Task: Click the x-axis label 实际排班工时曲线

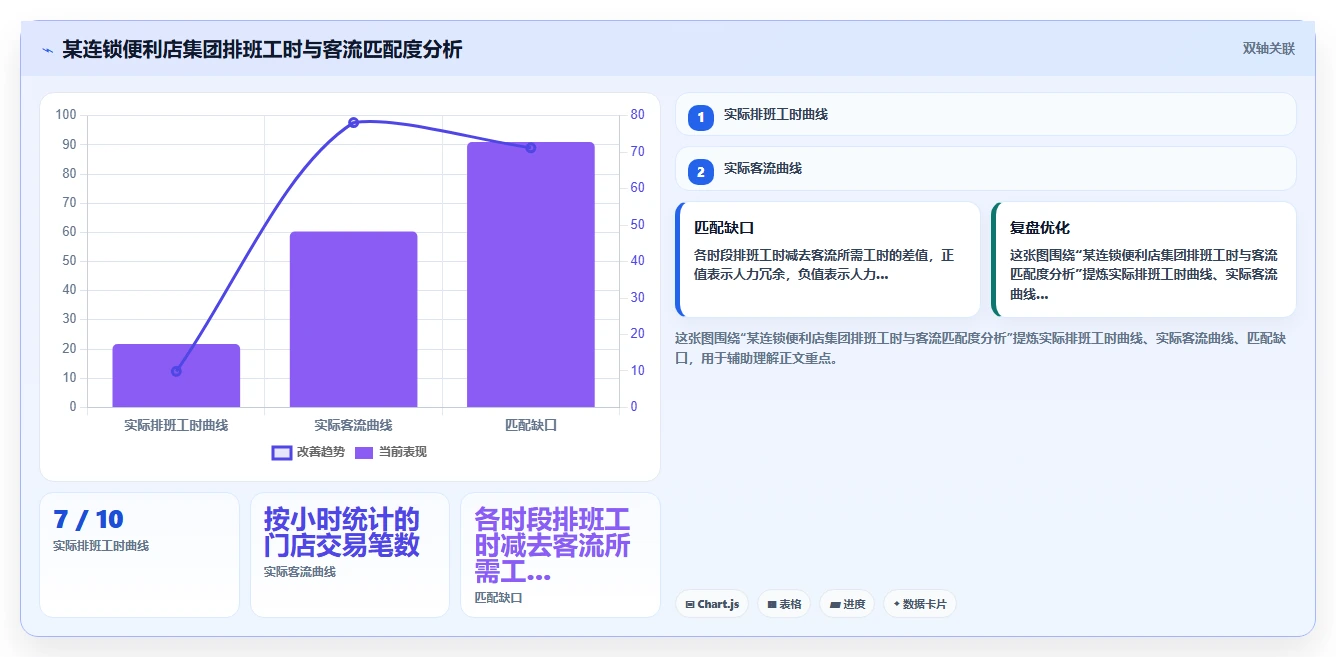Action: 176,425
